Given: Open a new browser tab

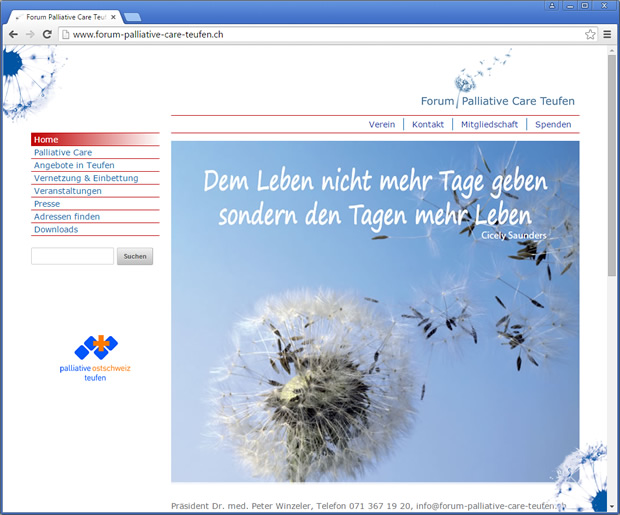Looking at the screenshot, I should tap(132, 17).
